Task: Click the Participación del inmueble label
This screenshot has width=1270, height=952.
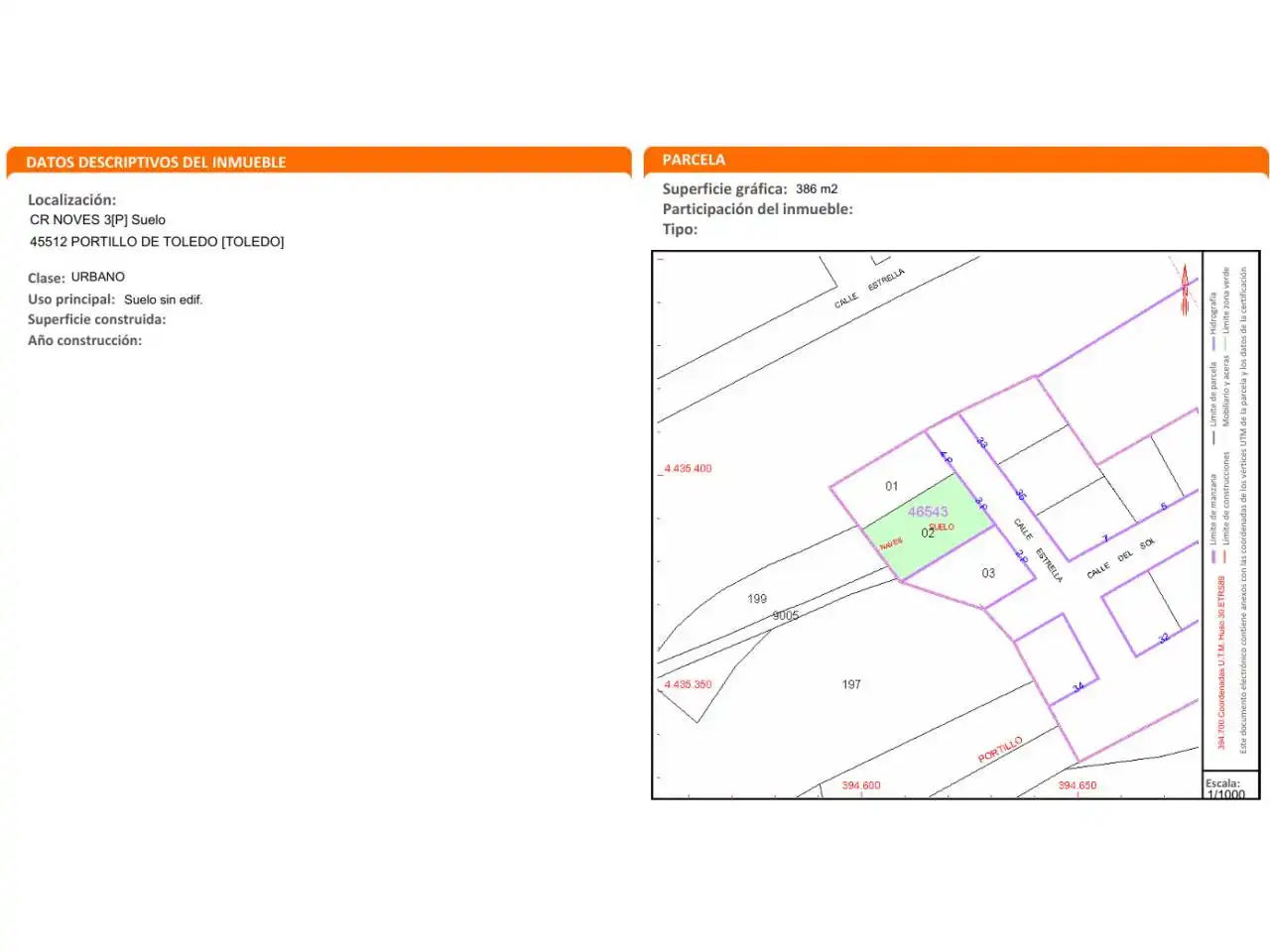Action: pyautogui.click(x=758, y=209)
